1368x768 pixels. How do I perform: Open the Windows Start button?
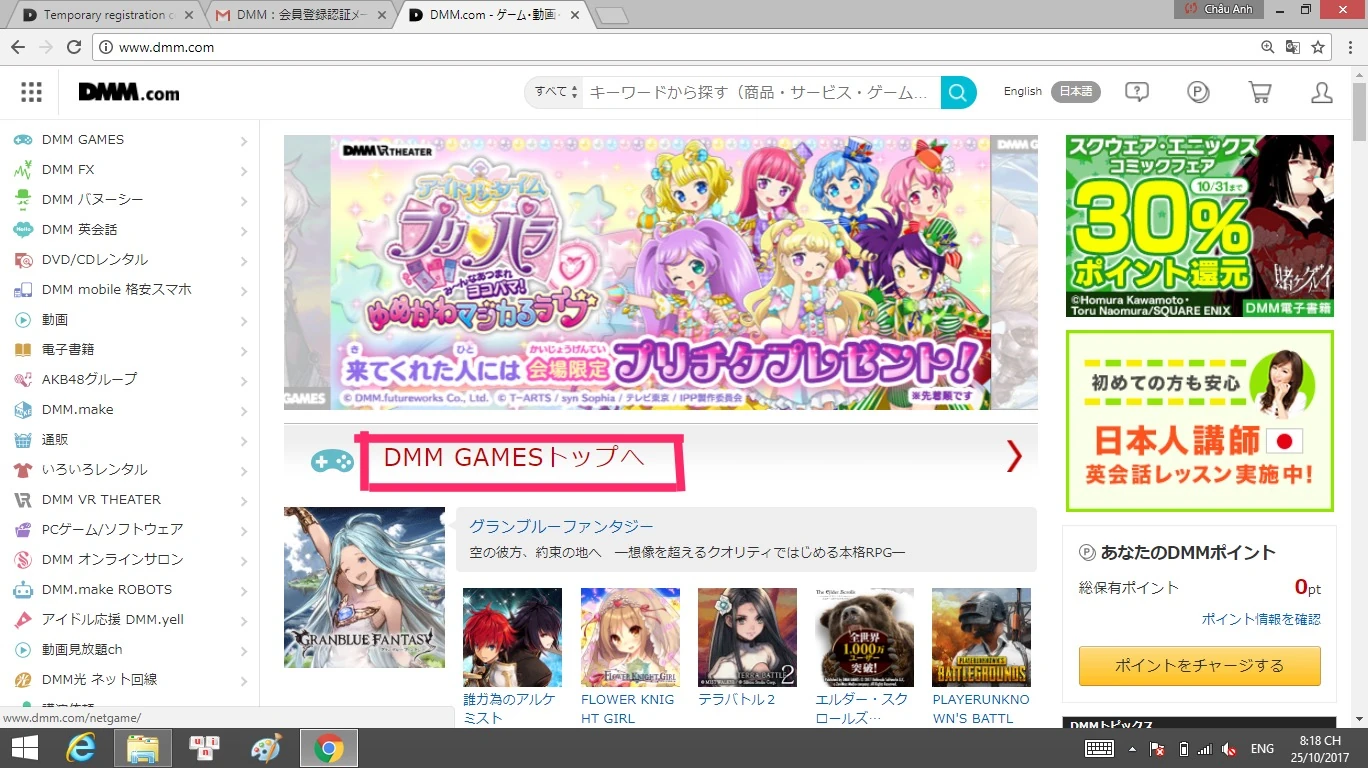click(x=25, y=748)
